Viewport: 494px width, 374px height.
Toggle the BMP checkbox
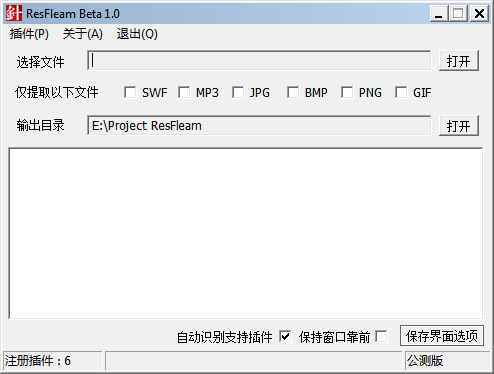[x=293, y=92]
